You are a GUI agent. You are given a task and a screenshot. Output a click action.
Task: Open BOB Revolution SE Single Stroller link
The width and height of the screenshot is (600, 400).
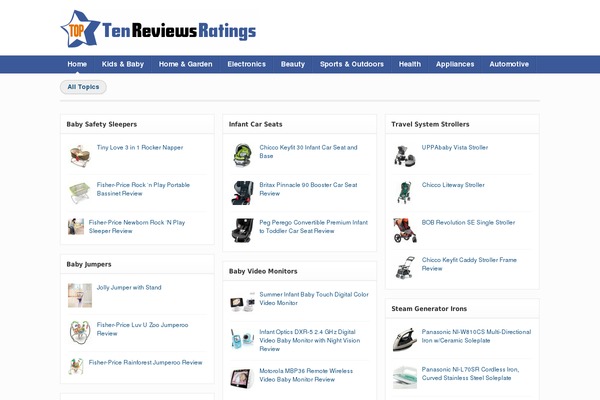(x=468, y=223)
